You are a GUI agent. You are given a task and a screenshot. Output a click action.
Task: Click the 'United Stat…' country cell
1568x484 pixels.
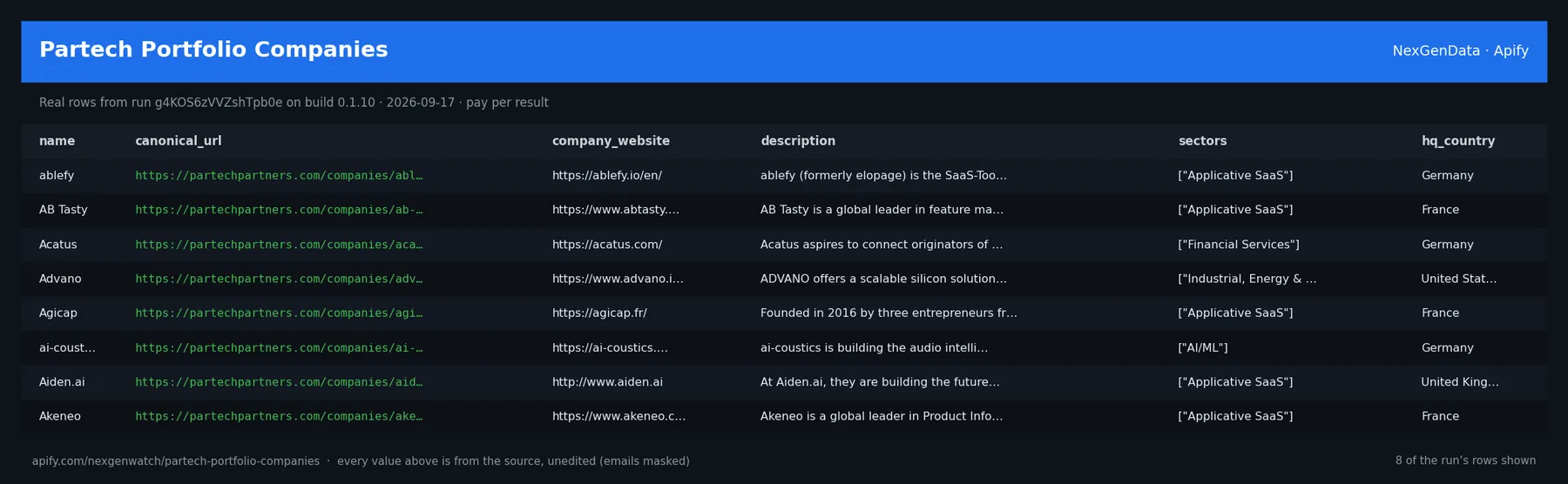click(x=1459, y=279)
